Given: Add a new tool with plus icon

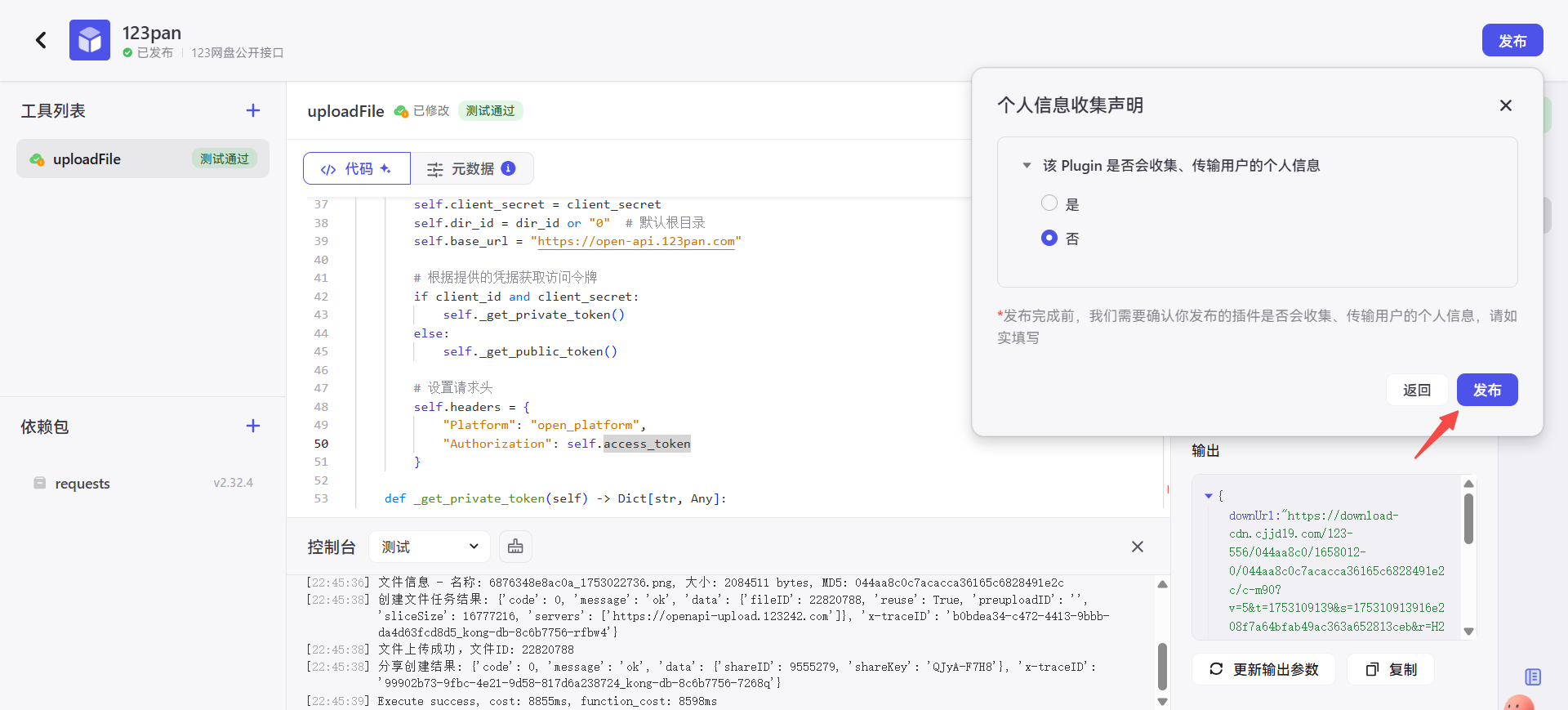Looking at the screenshot, I should pyautogui.click(x=253, y=110).
